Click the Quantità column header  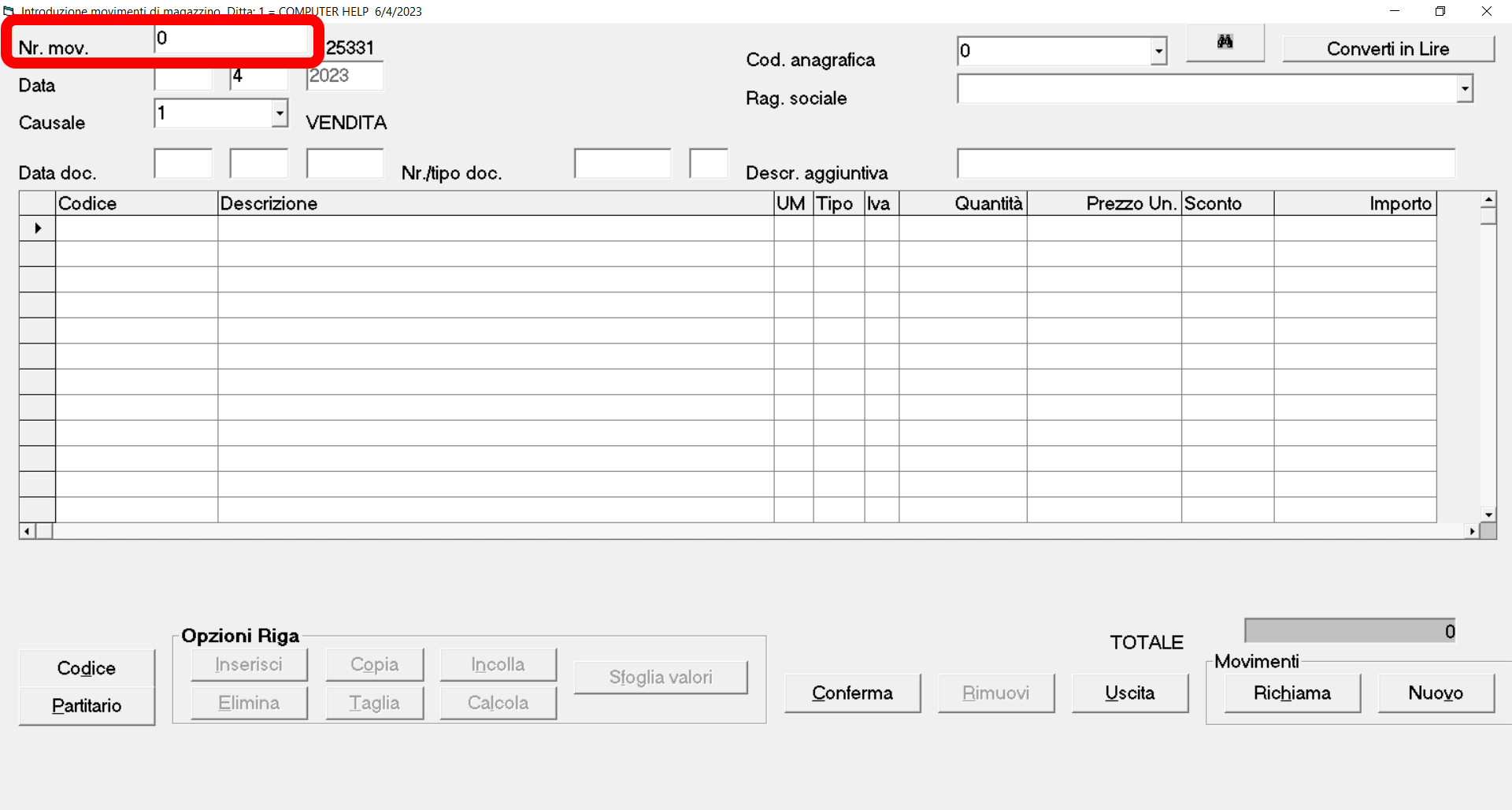tap(963, 203)
